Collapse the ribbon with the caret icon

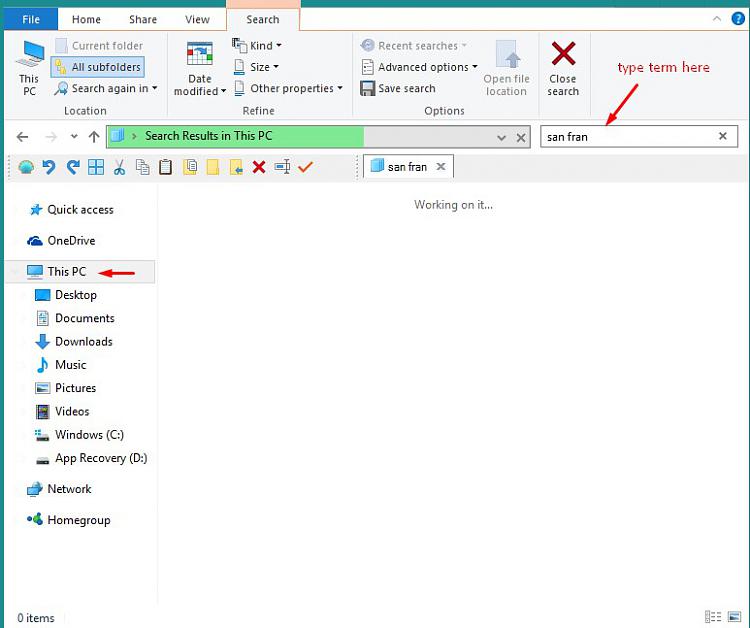pyautogui.click(x=717, y=19)
